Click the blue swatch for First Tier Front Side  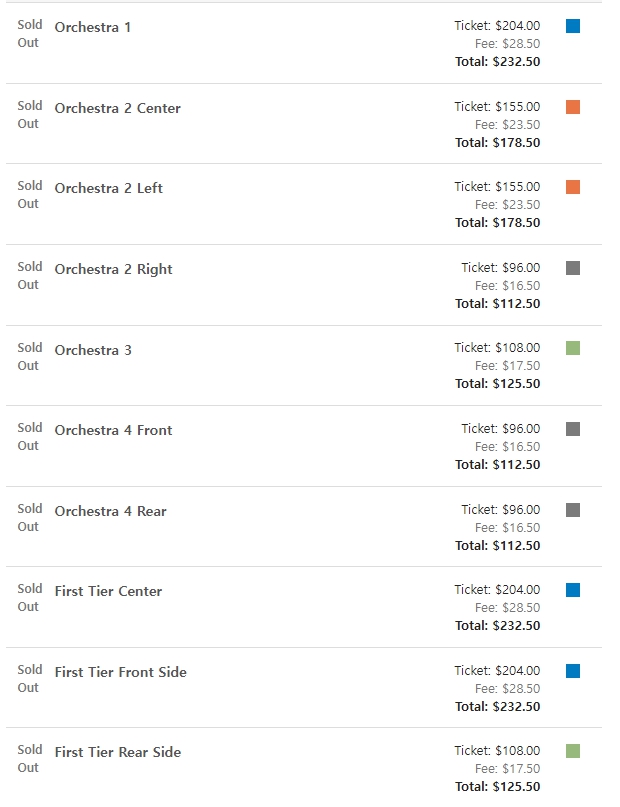(x=573, y=671)
